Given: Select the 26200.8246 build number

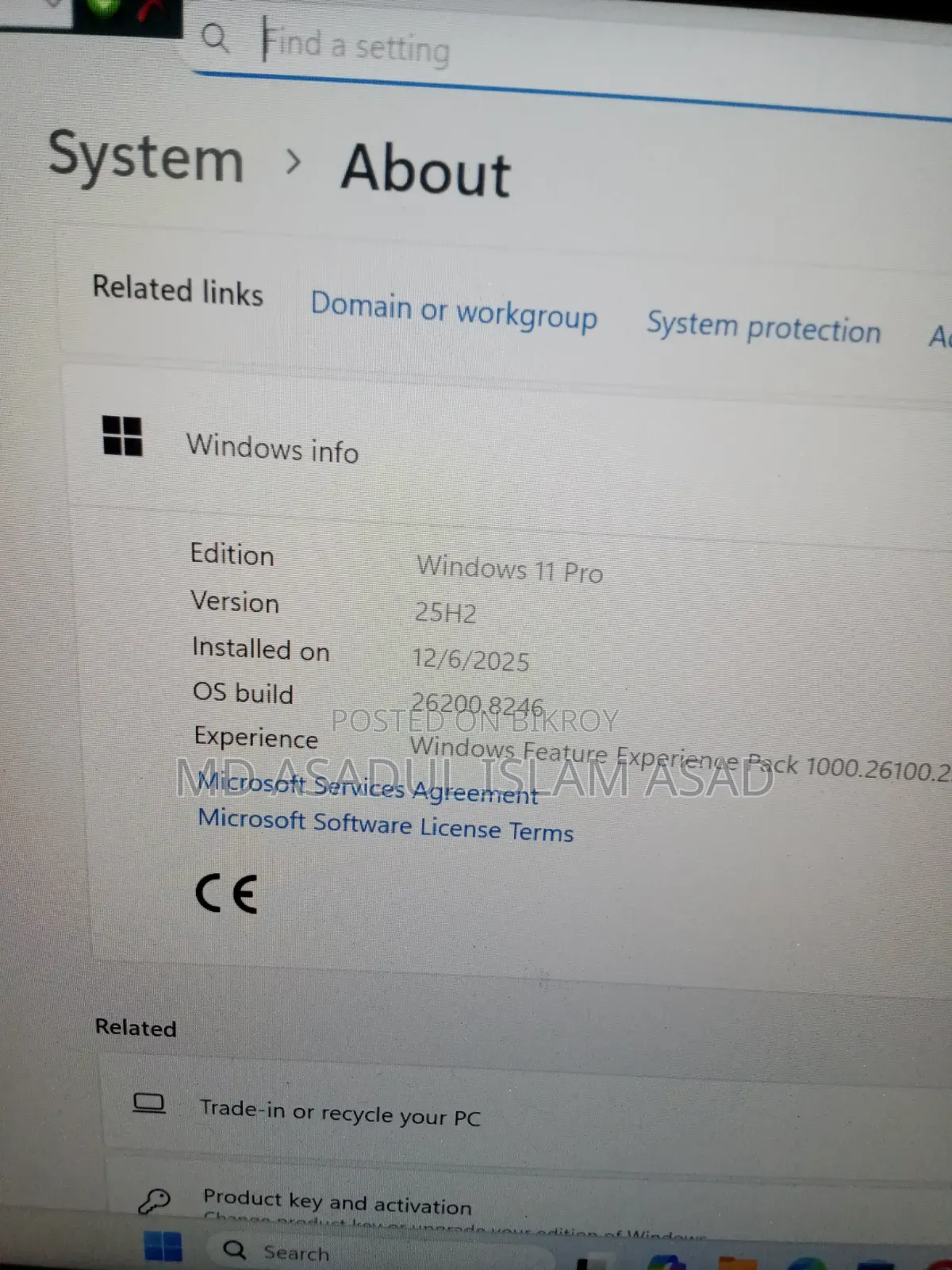Looking at the screenshot, I should coord(478,704).
